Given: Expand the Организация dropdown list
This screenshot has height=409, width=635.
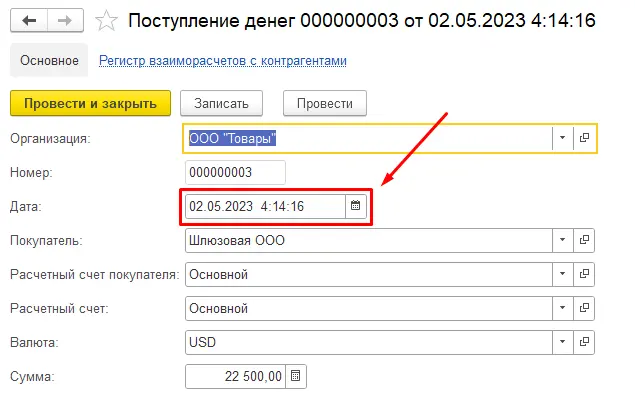Looking at the screenshot, I should pos(563,138).
